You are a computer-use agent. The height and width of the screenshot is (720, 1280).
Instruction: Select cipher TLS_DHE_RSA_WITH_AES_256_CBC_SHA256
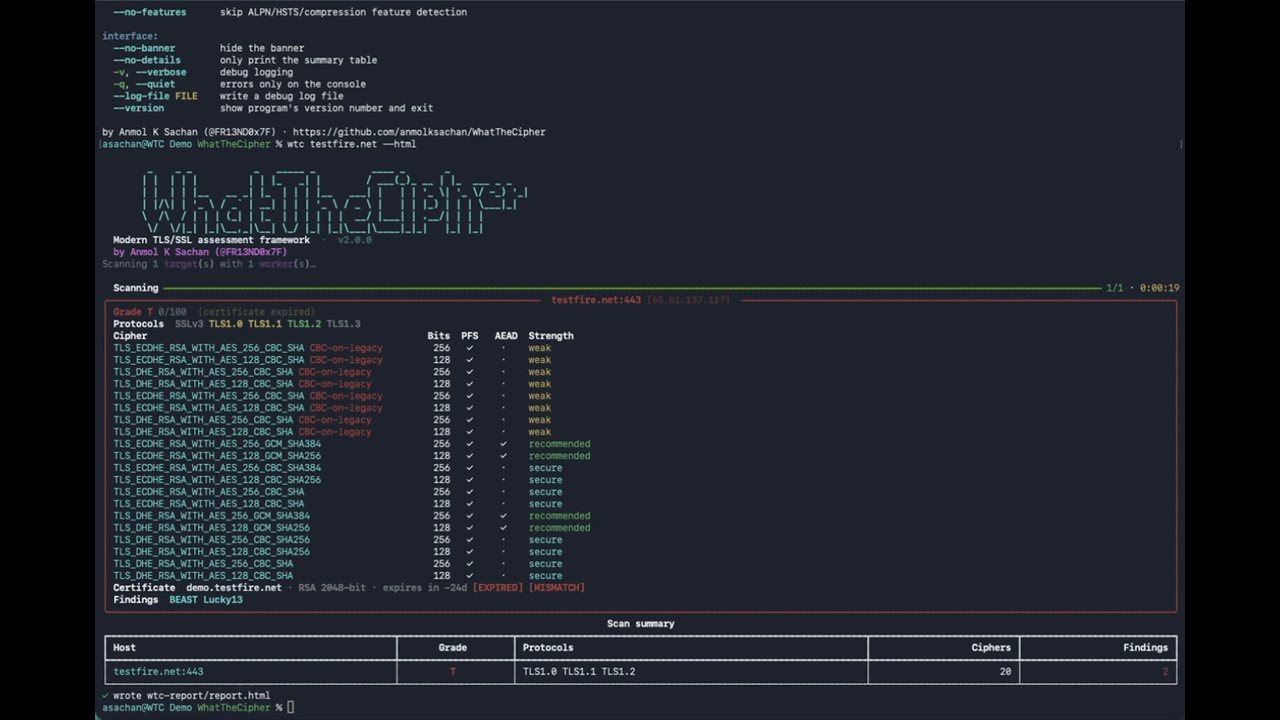coord(211,540)
